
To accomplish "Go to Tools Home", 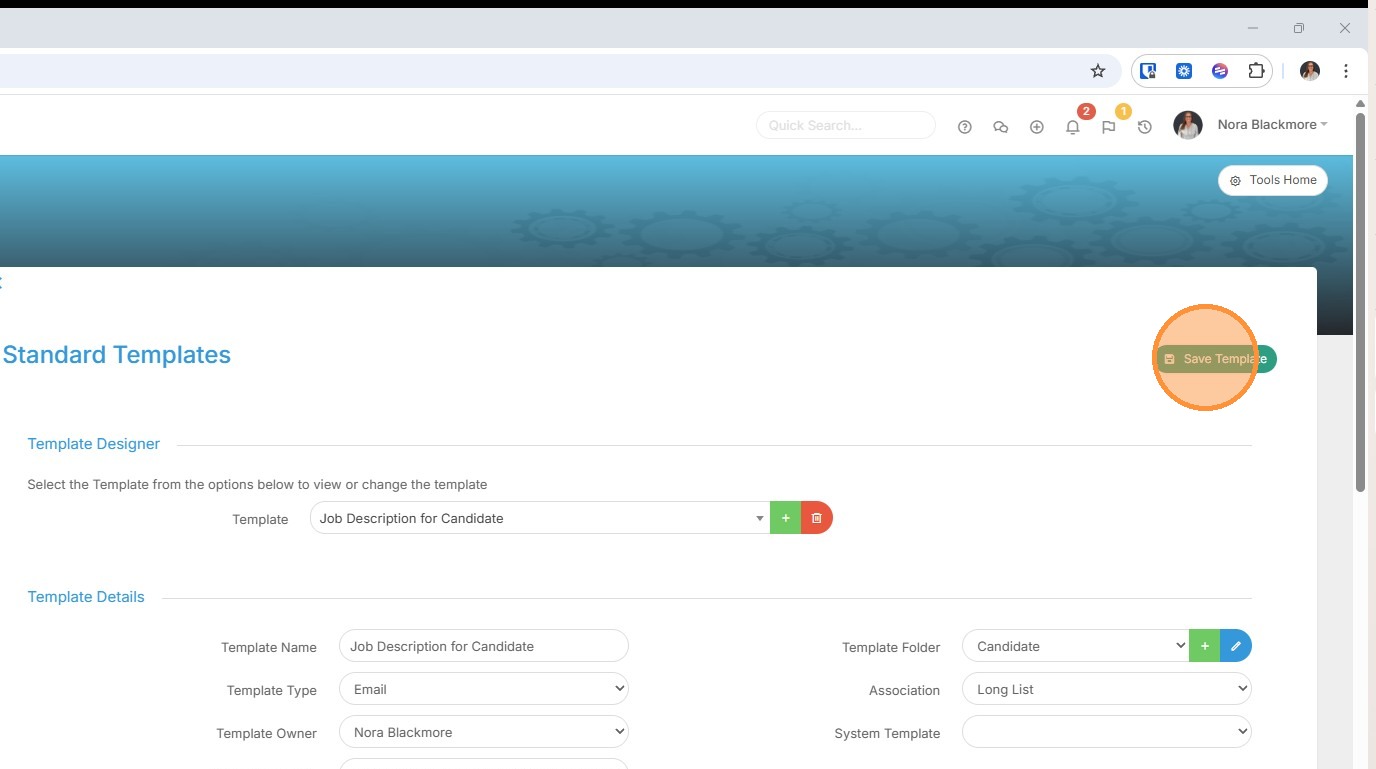I will coord(1273,180).
